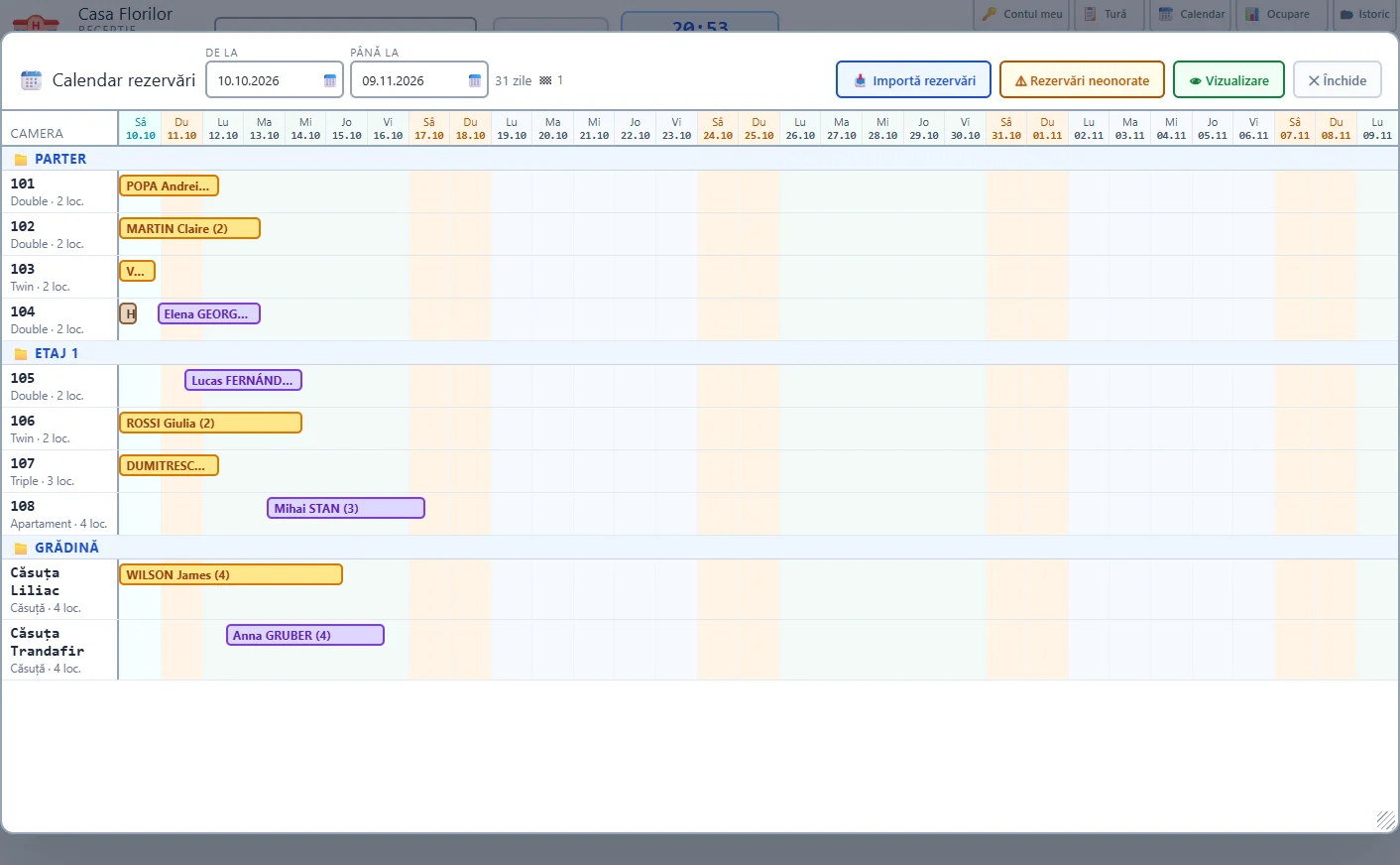This screenshot has width=1400, height=865.
Task: Open Calendar in the background toolbar
Action: (x=1192, y=15)
